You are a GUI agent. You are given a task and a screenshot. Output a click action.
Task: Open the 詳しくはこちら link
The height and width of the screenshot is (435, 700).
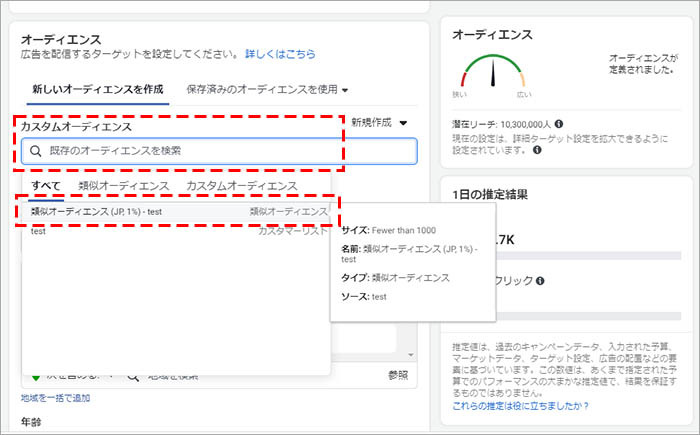coord(280,54)
